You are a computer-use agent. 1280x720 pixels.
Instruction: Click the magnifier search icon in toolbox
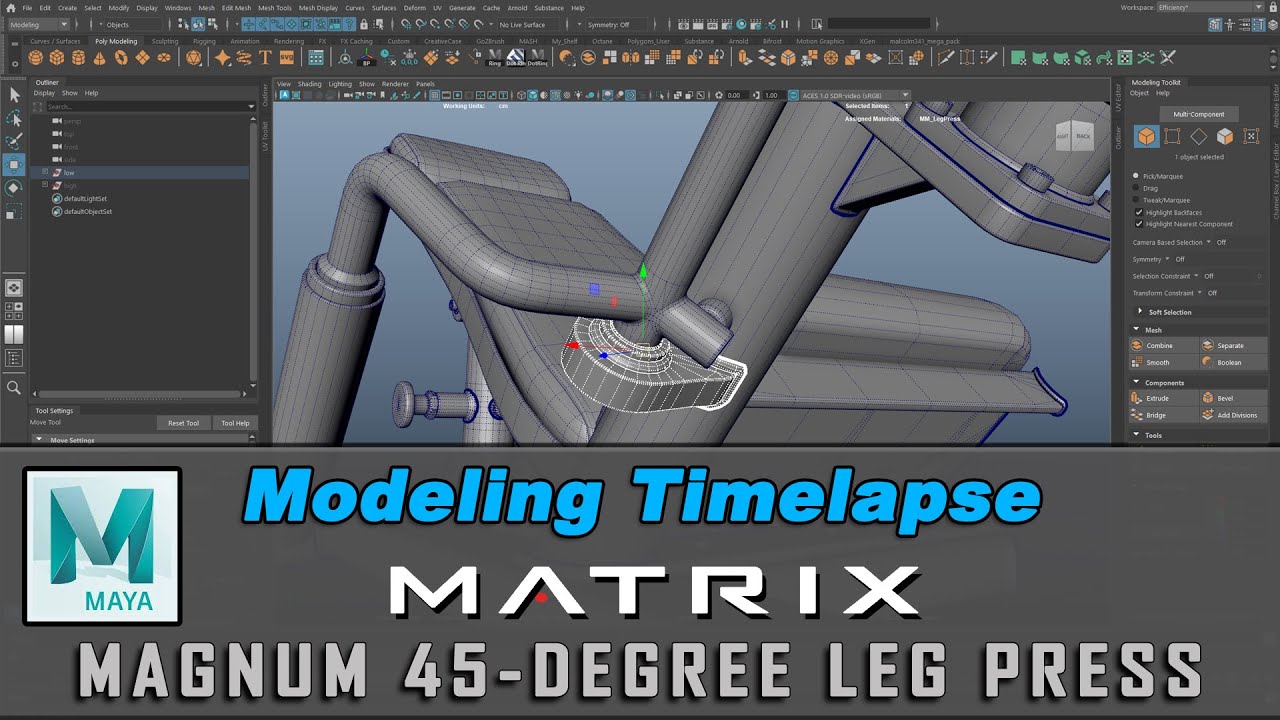(x=14, y=387)
